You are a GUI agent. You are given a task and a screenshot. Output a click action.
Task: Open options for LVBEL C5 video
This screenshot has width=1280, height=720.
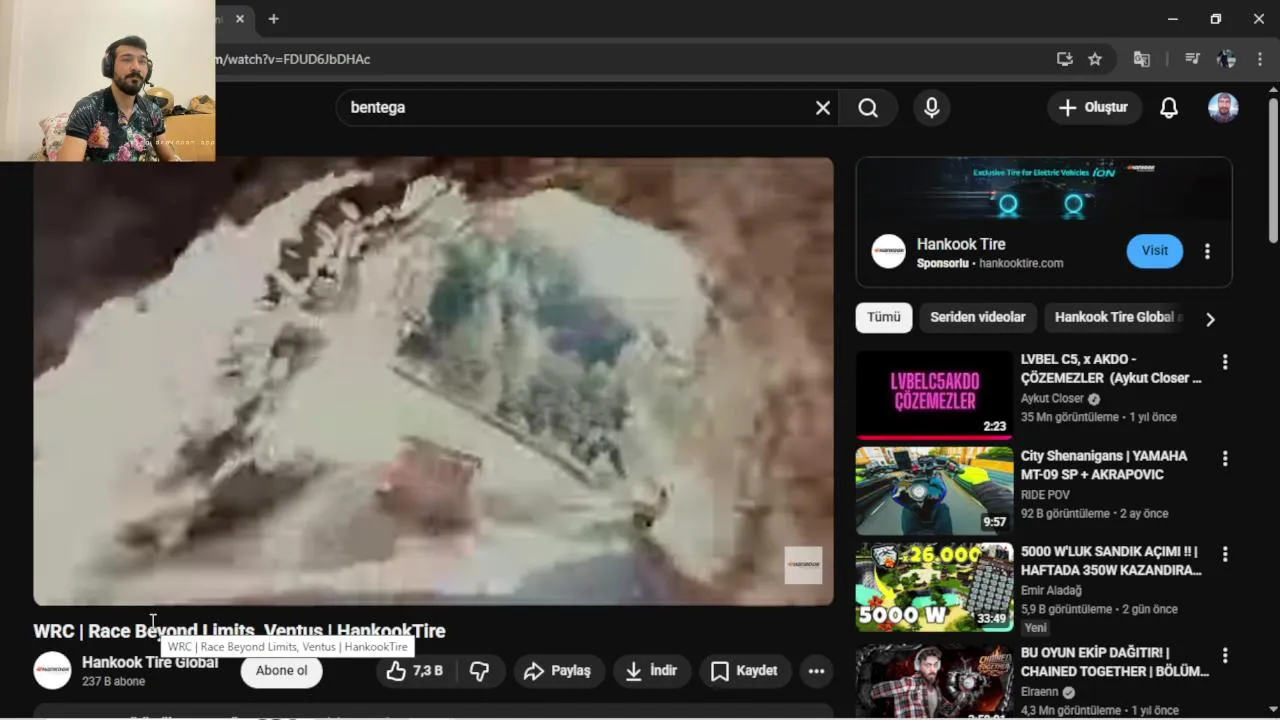1224,362
